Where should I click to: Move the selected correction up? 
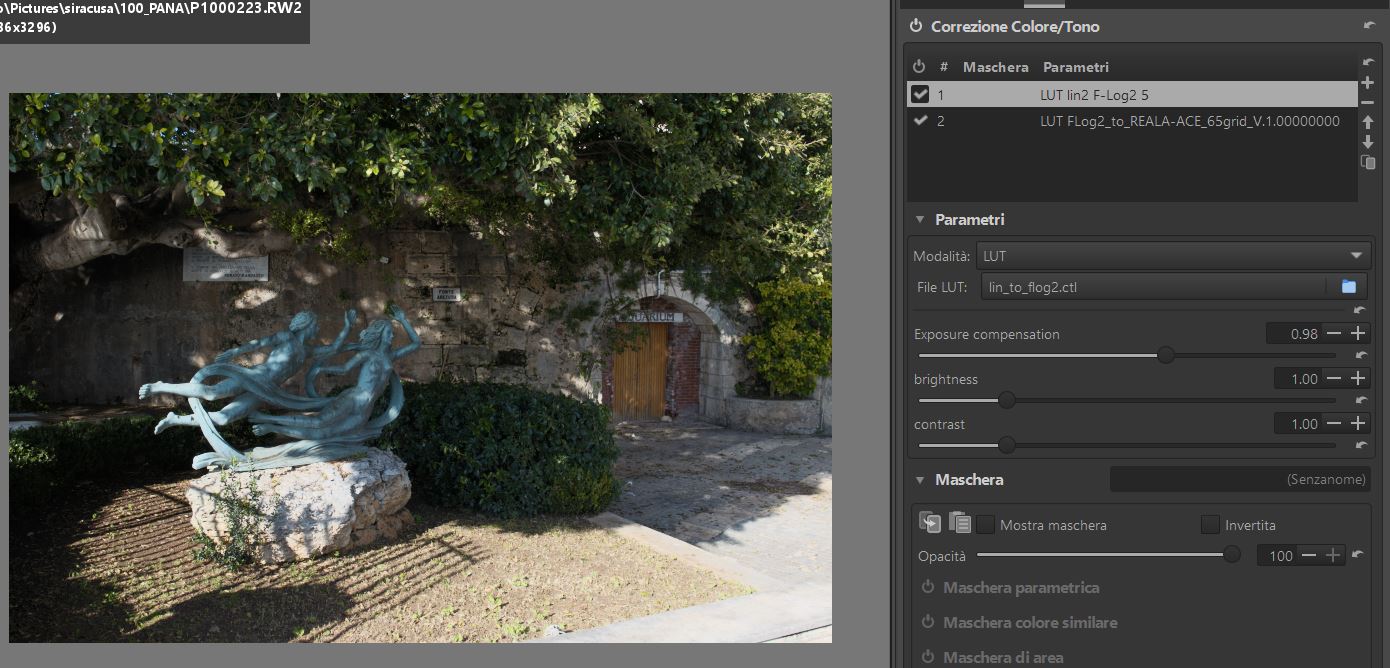point(1368,122)
